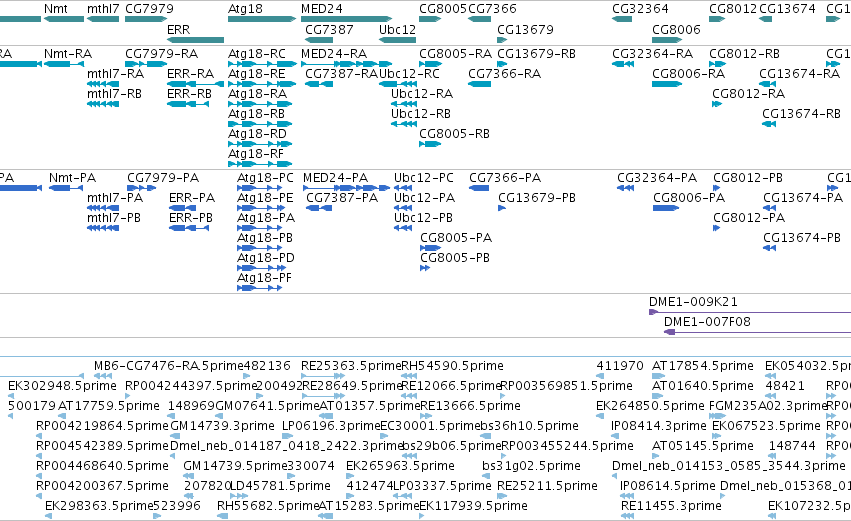
Task: Select transcript label Nmt-RA
Action: tap(68, 54)
